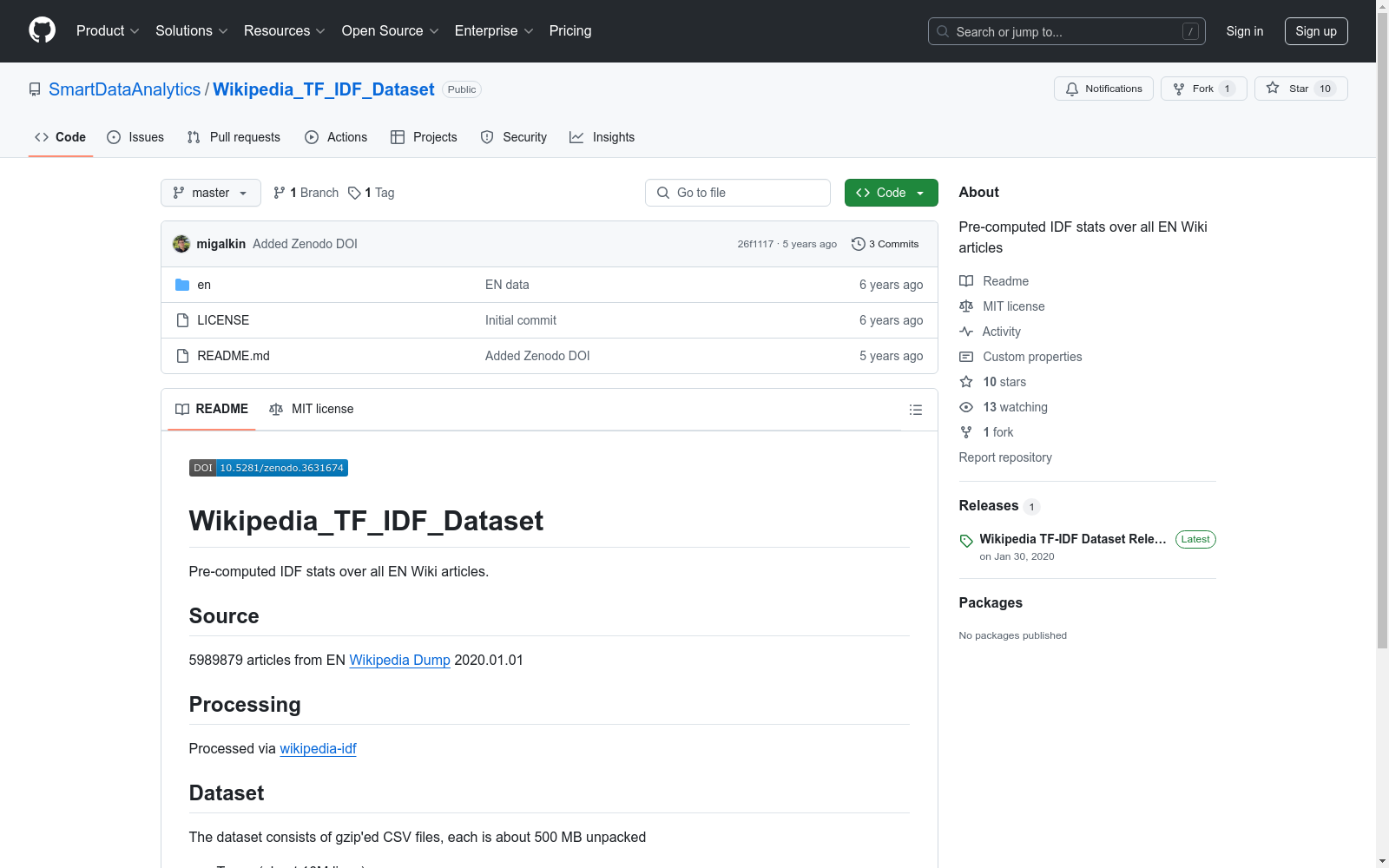Star this repository

pos(1301,89)
